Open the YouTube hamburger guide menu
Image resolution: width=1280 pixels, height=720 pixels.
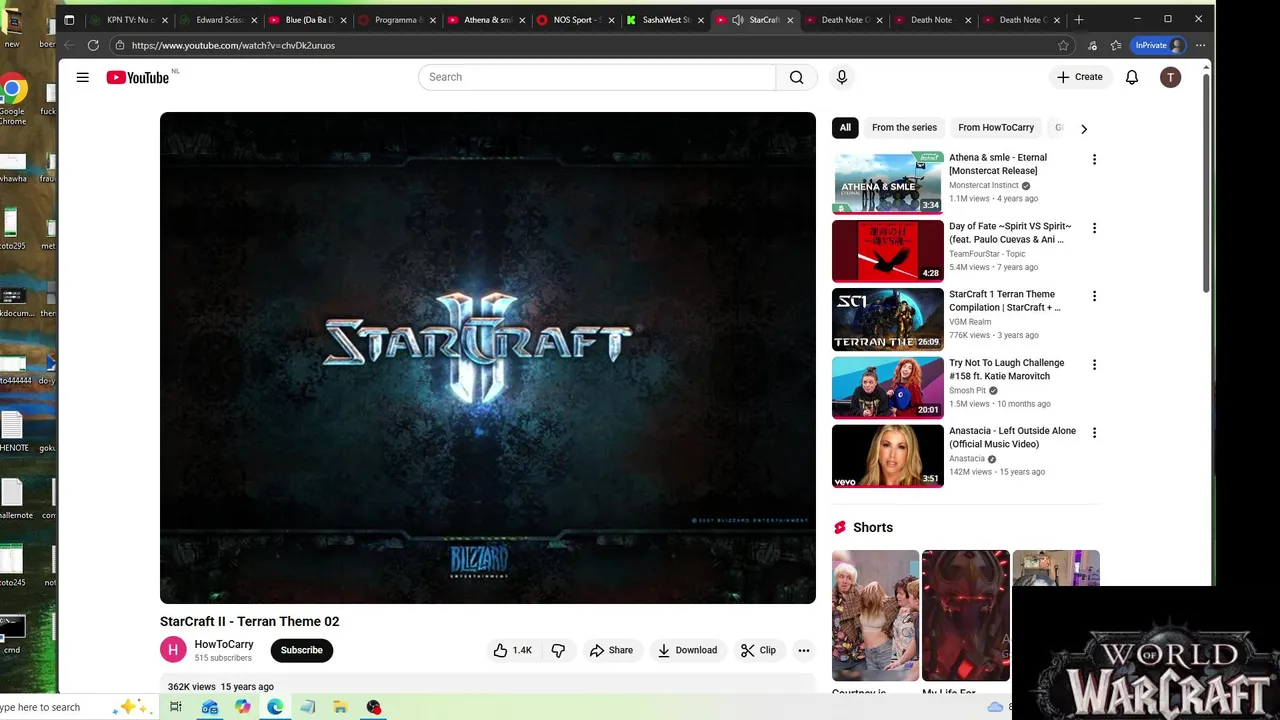pos(83,77)
